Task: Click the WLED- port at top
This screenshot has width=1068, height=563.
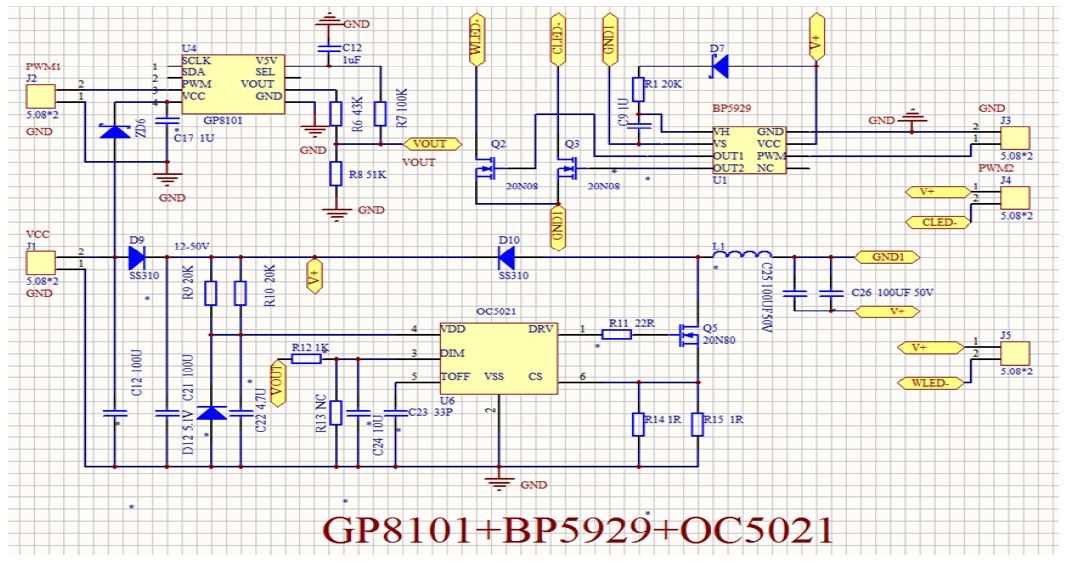Action: (x=477, y=39)
